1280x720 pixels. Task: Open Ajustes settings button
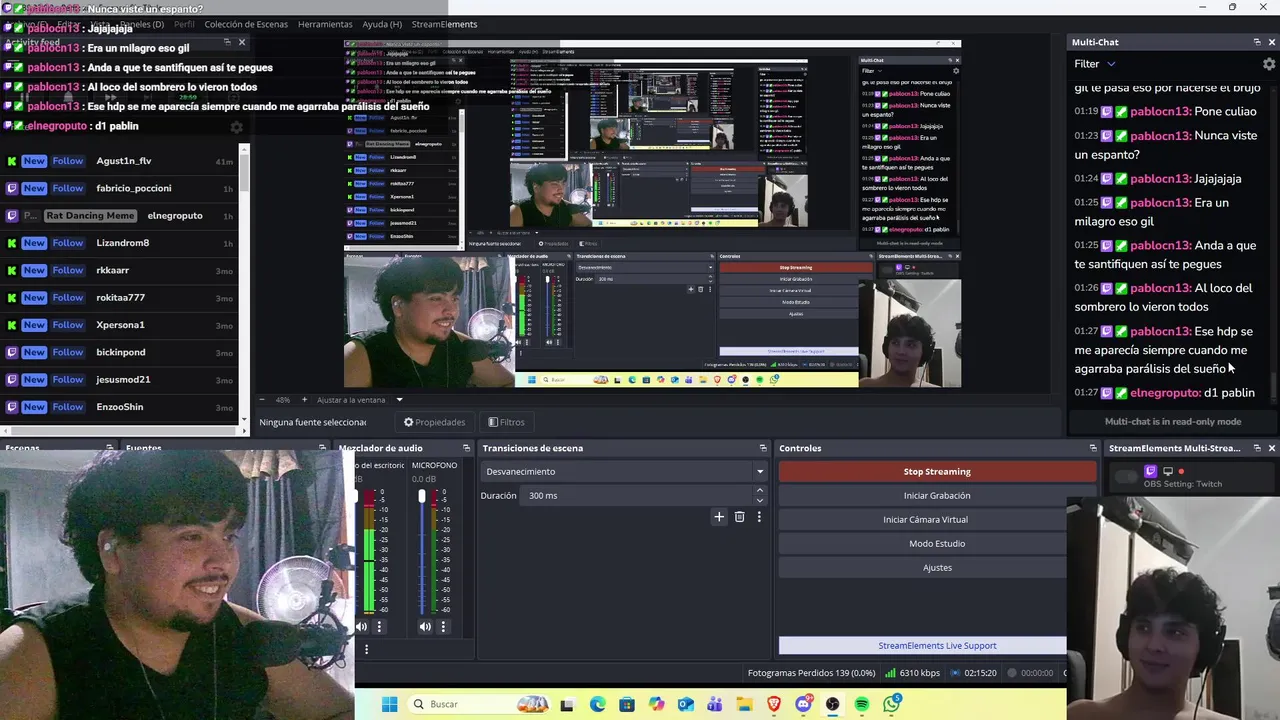937,568
